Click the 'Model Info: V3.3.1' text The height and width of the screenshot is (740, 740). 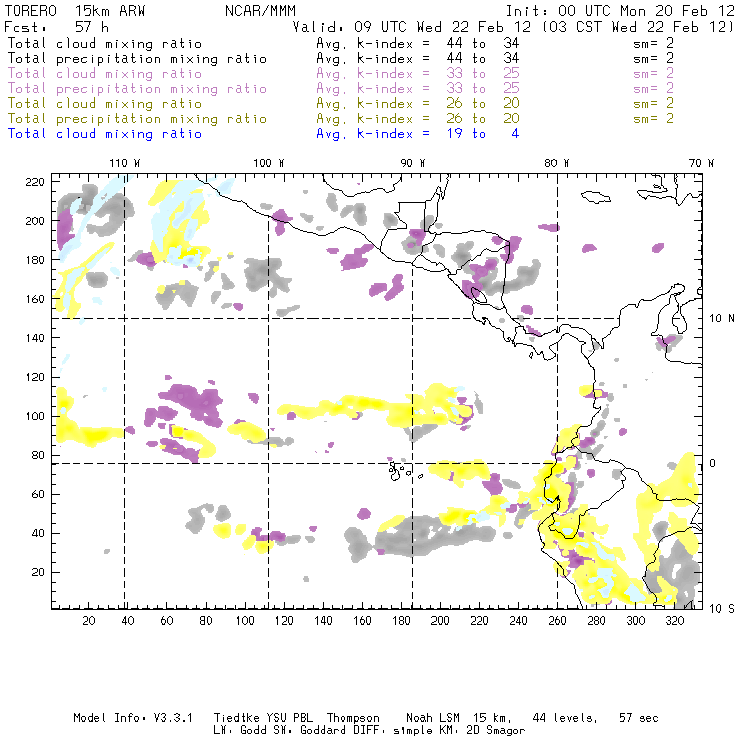133,718
